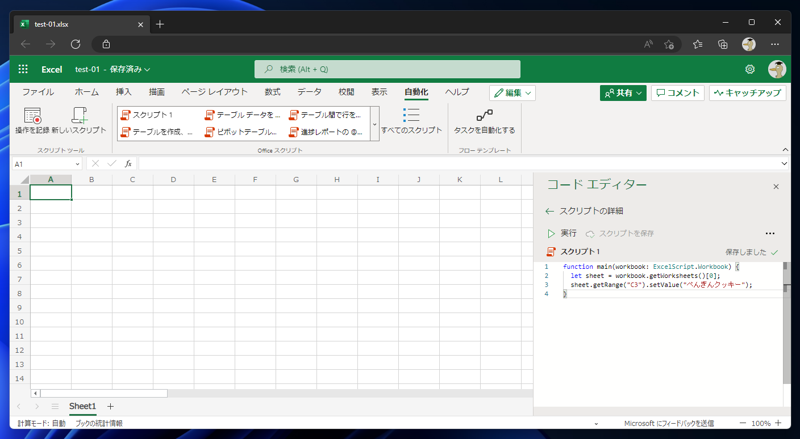
Task: Open the ヘルプ tab
Action: pyautogui.click(x=457, y=92)
